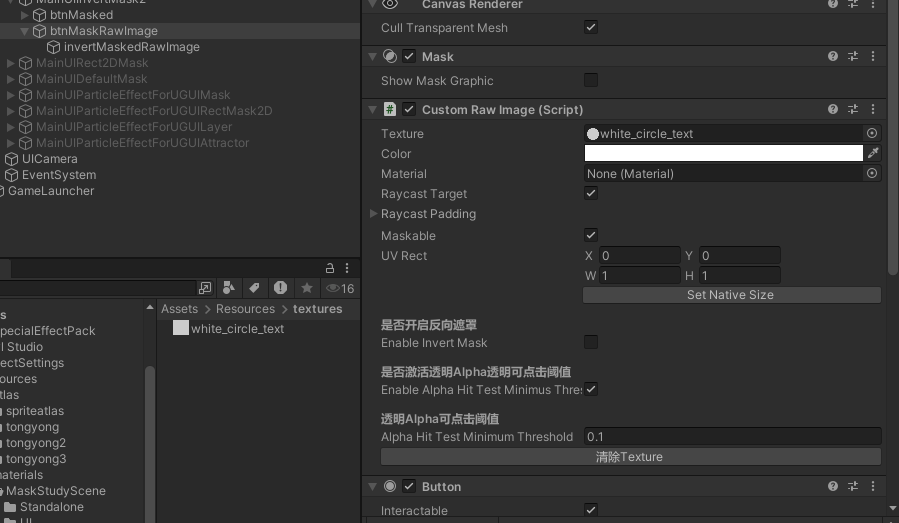This screenshot has height=523, width=899.
Task: Toggle hidden packages visibility count
Action: [340, 288]
